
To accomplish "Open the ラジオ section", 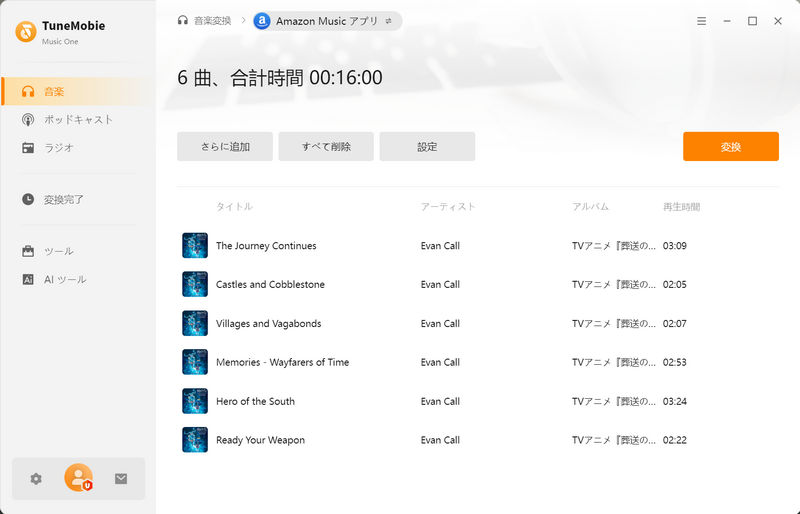I will tap(79, 148).
